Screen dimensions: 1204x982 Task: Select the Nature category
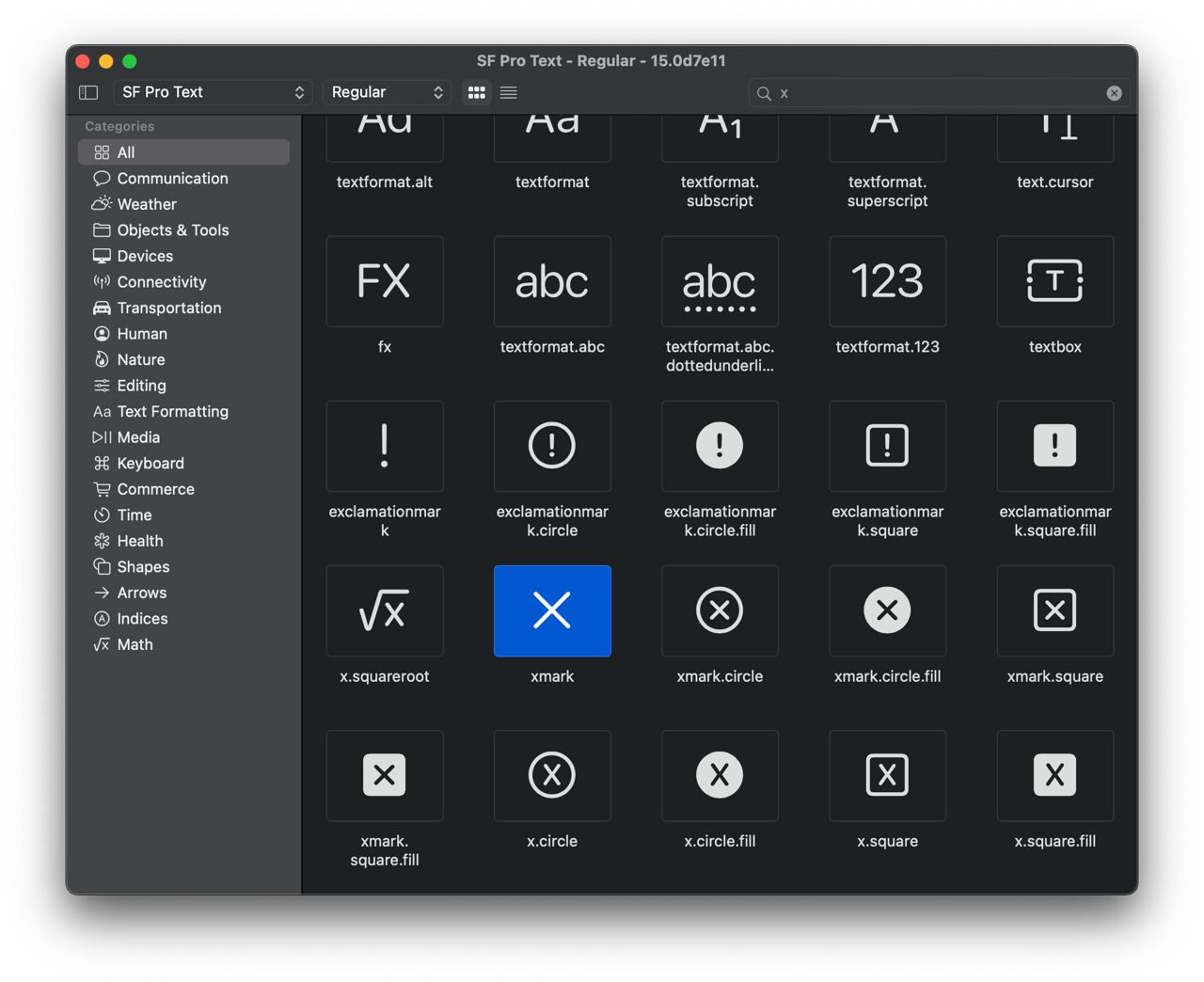click(183, 359)
